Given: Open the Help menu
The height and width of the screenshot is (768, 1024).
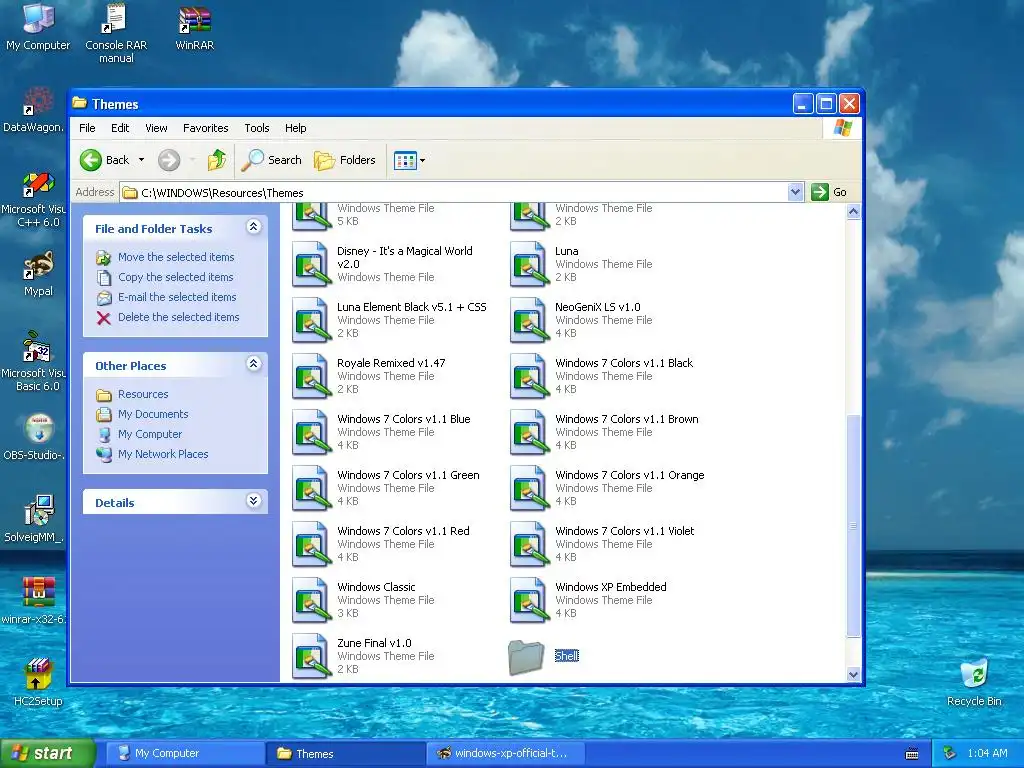Looking at the screenshot, I should (295, 128).
